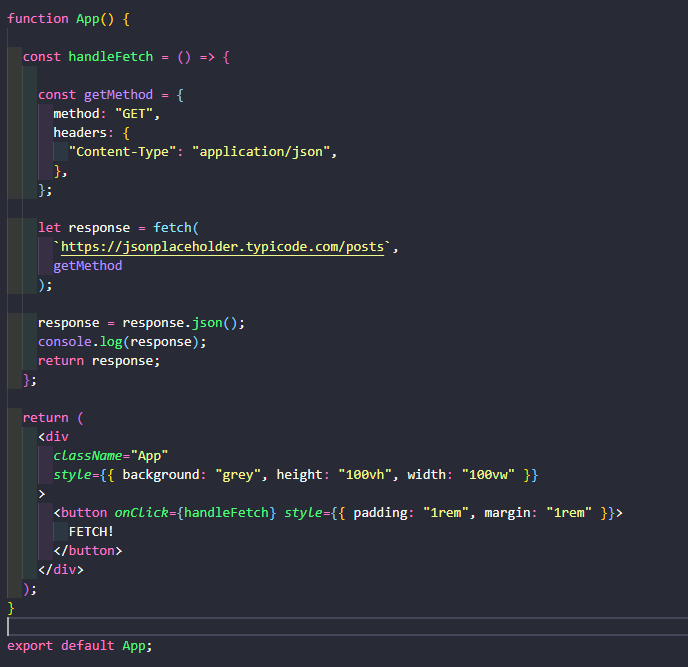Screen dimensions: 688x667
Task: Click the 'method' property key
Action: click(76, 114)
